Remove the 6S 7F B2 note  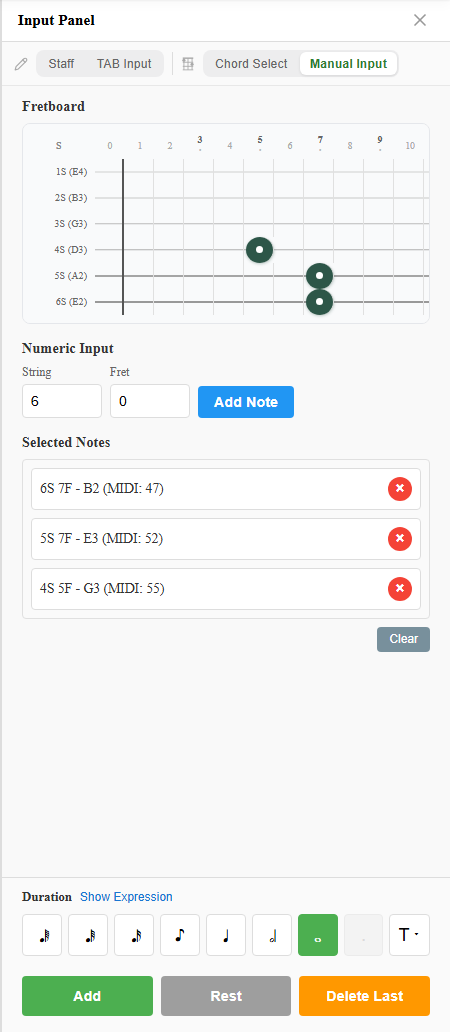[400, 489]
